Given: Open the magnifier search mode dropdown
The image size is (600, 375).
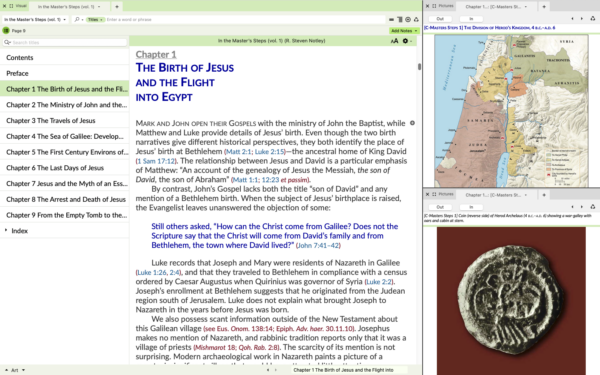Looking at the screenshot, I should point(78,20).
